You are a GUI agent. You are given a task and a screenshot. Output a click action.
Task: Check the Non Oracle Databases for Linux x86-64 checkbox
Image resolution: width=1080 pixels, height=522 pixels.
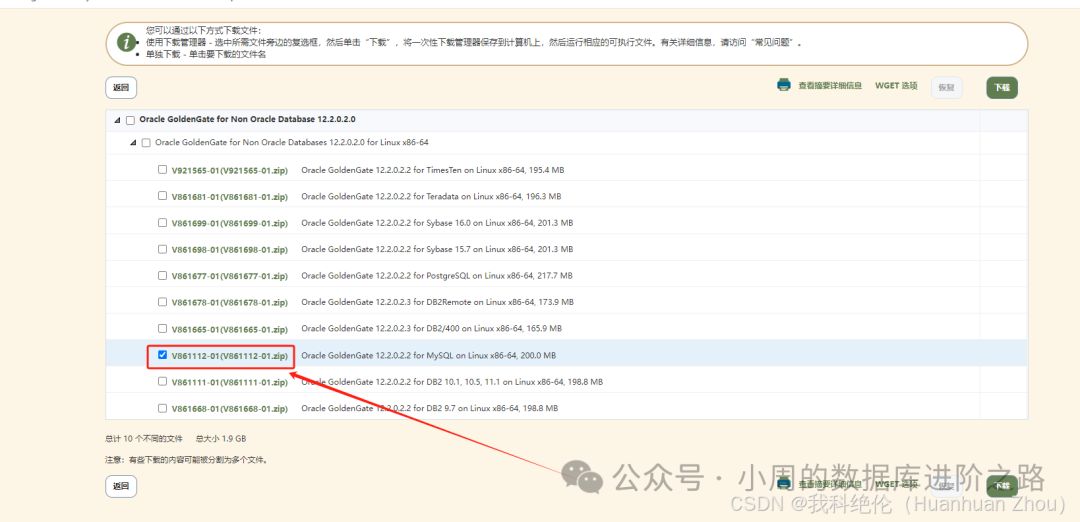(146, 143)
